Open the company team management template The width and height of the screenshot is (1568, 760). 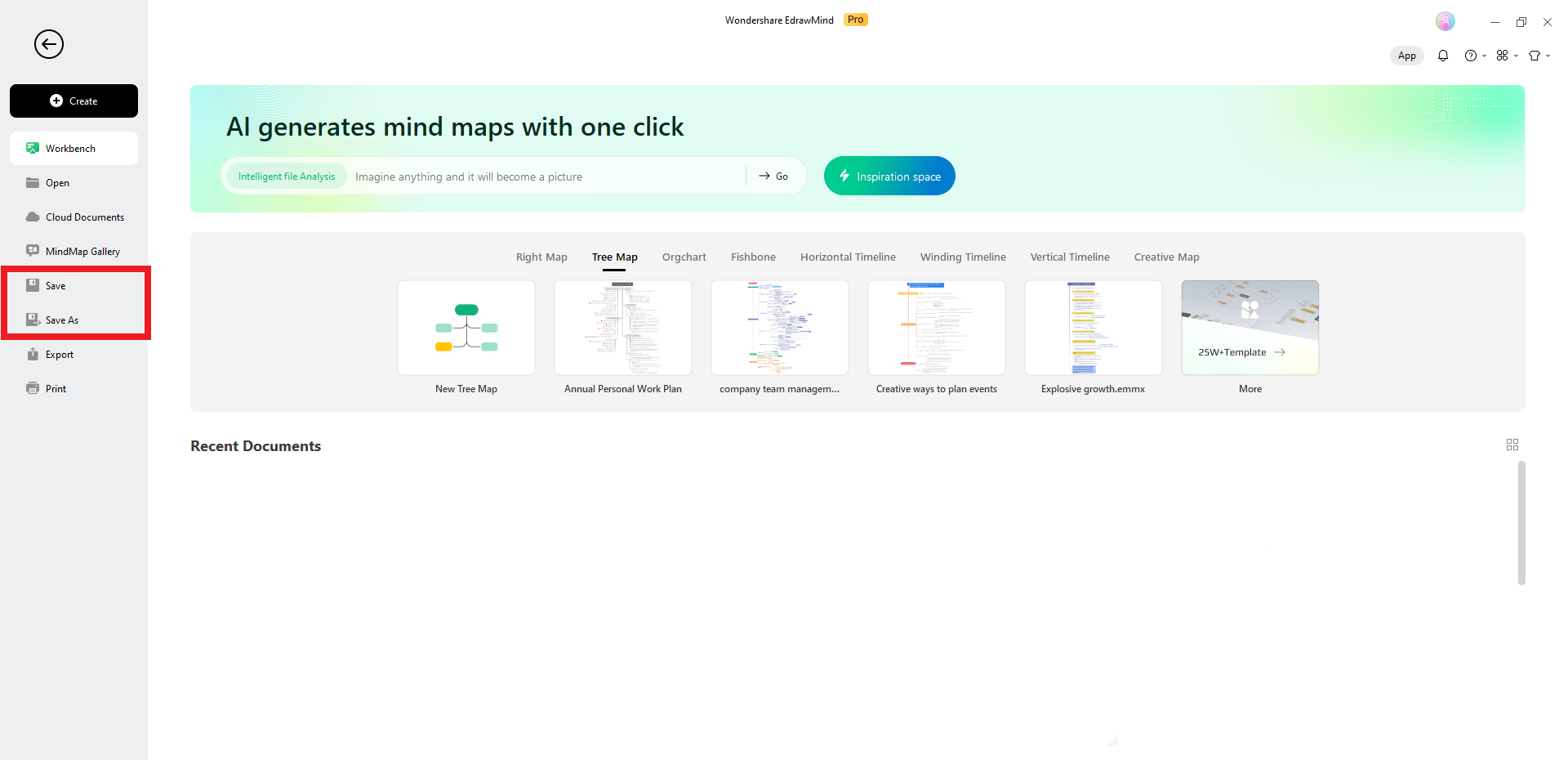coord(780,328)
